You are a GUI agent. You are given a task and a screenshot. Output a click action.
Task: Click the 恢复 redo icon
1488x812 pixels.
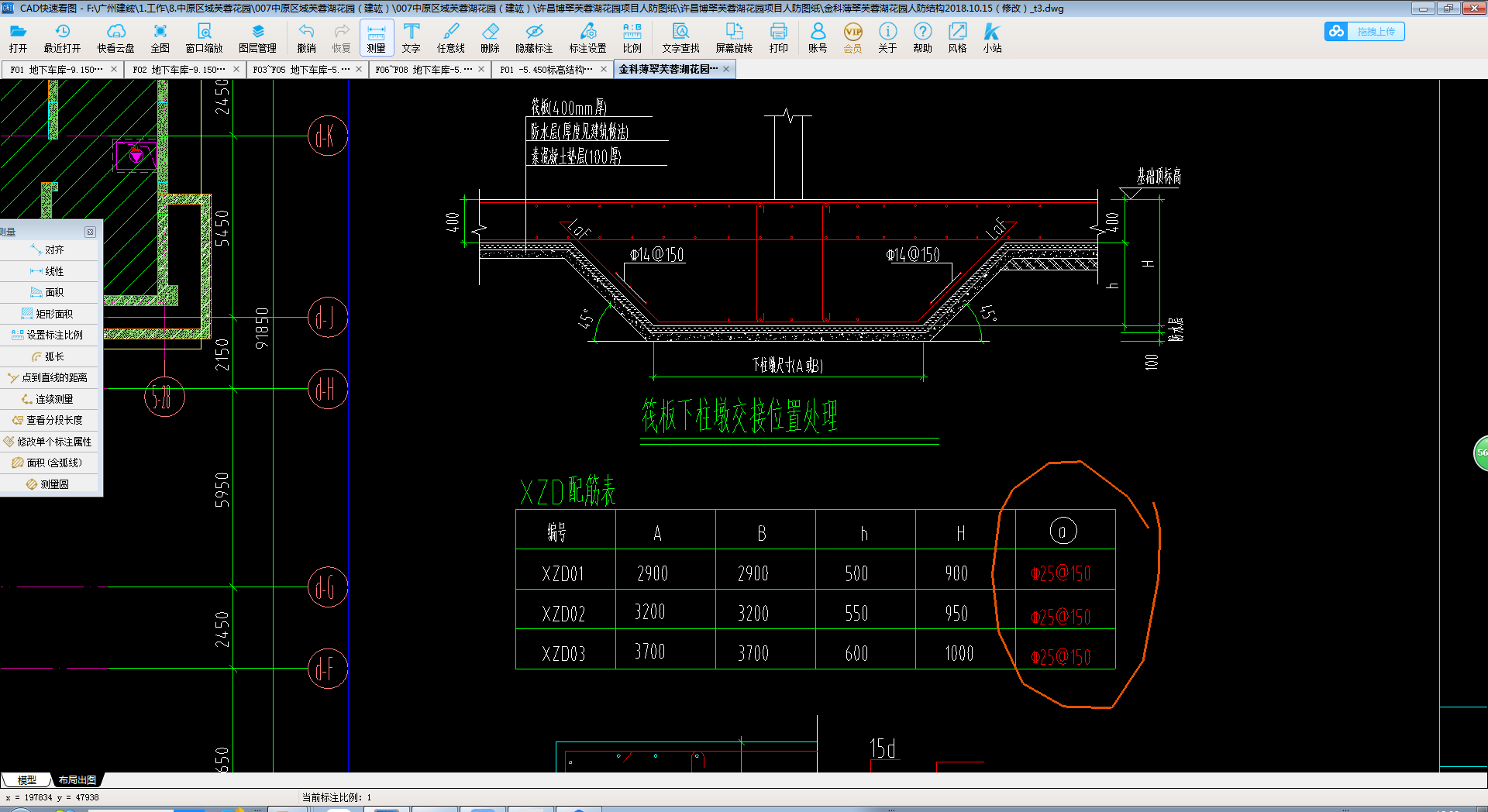pos(342,38)
